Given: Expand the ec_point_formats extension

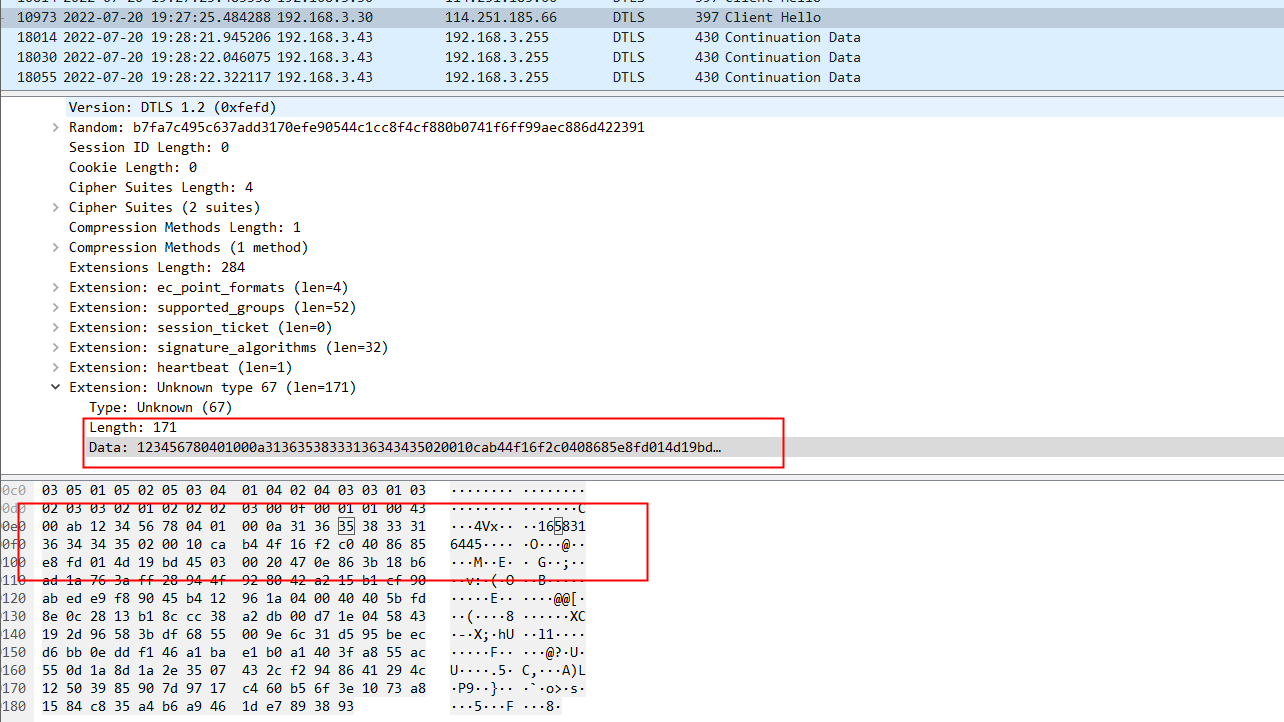Looking at the screenshot, I should pos(56,288).
